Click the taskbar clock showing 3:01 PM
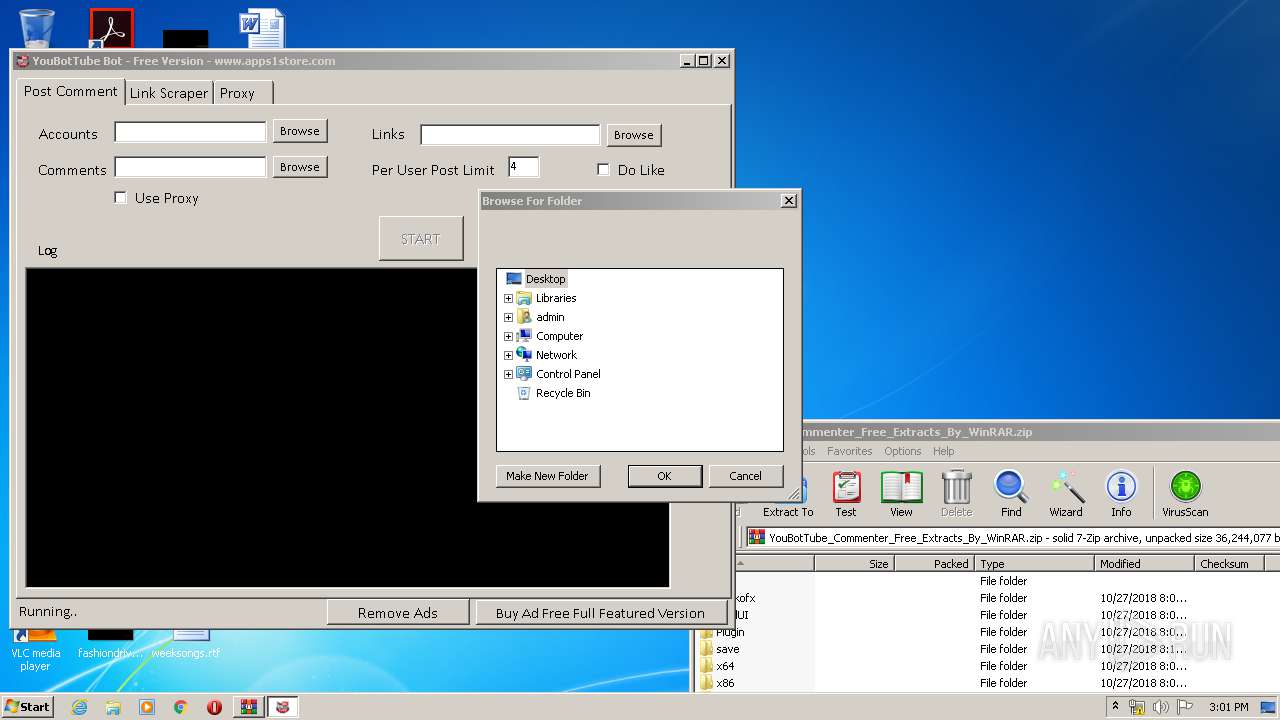 (x=1229, y=707)
